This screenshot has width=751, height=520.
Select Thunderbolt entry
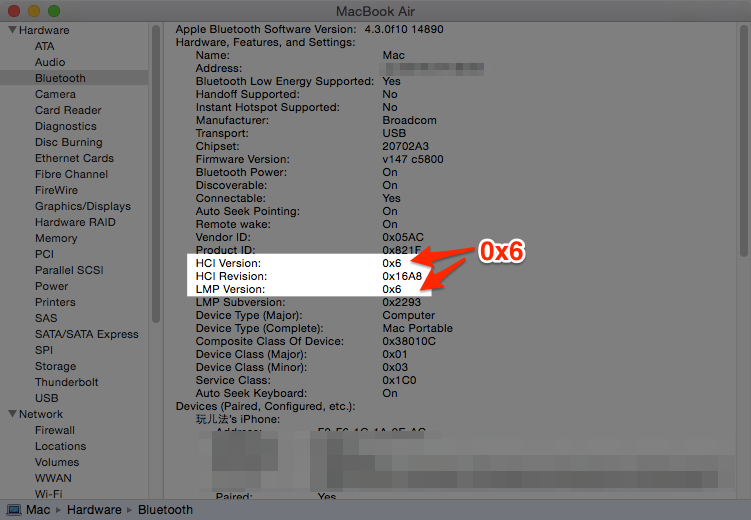67,382
